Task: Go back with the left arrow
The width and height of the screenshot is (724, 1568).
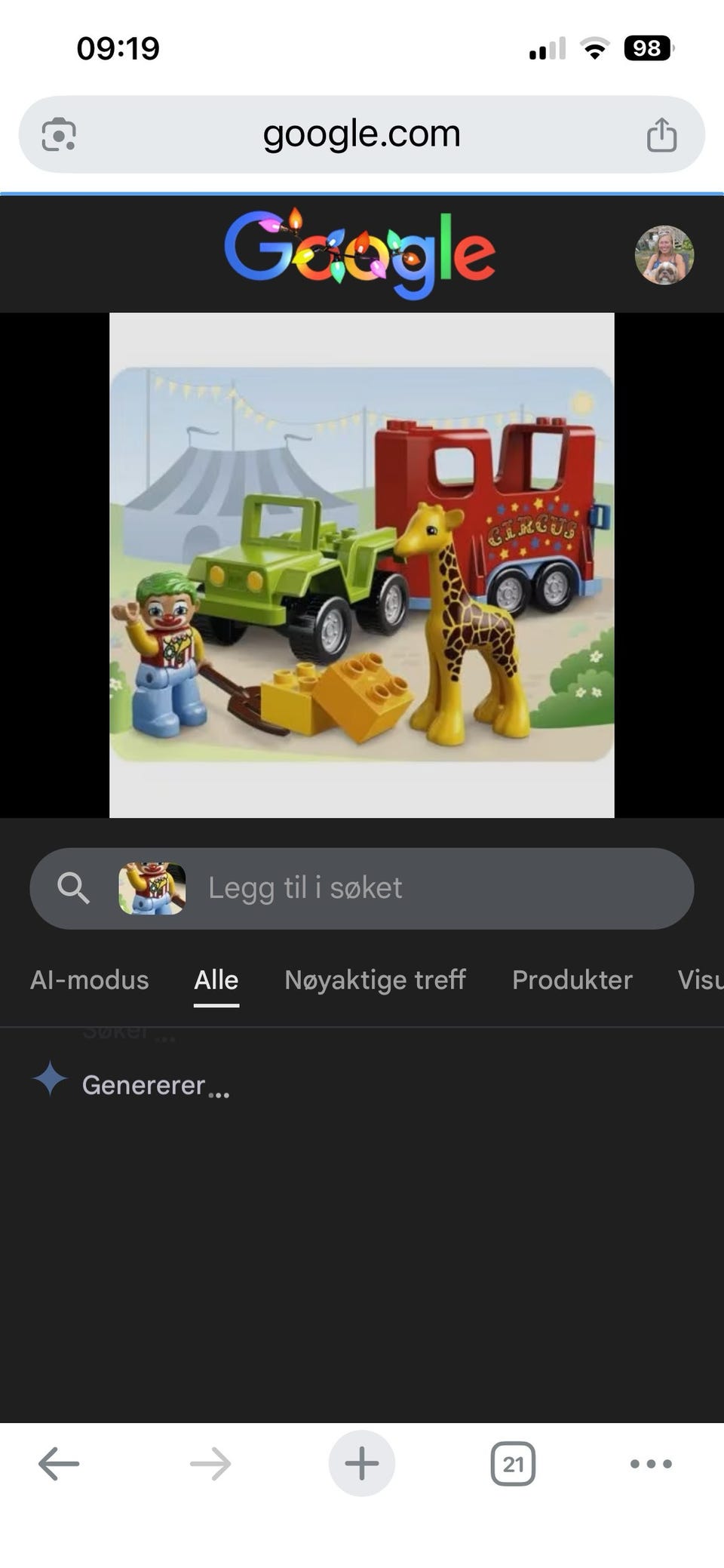Action: coord(59,1464)
